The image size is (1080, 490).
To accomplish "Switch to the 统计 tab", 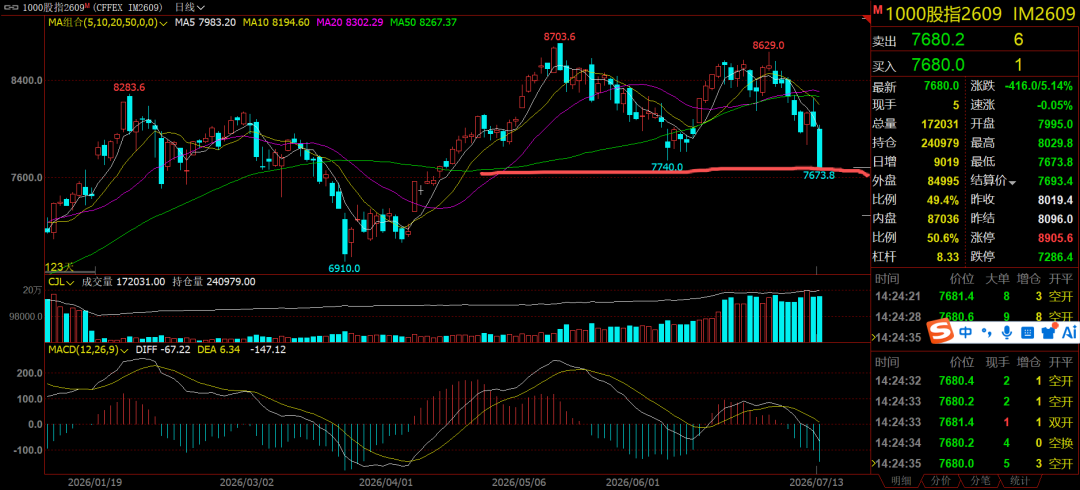I will click(1021, 481).
